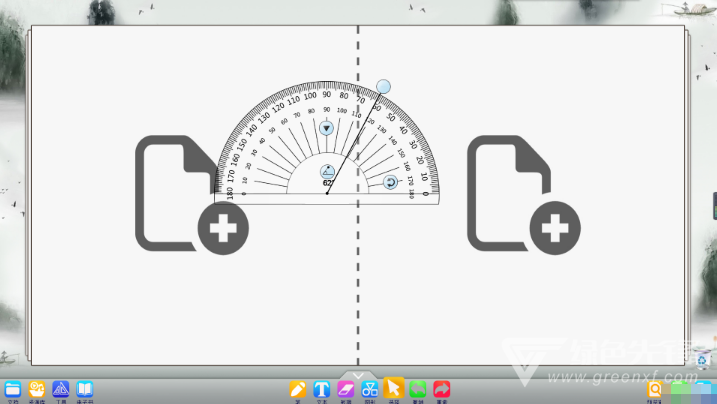Open the shapes tool icon
717x404 pixels.
tap(369, 389)
